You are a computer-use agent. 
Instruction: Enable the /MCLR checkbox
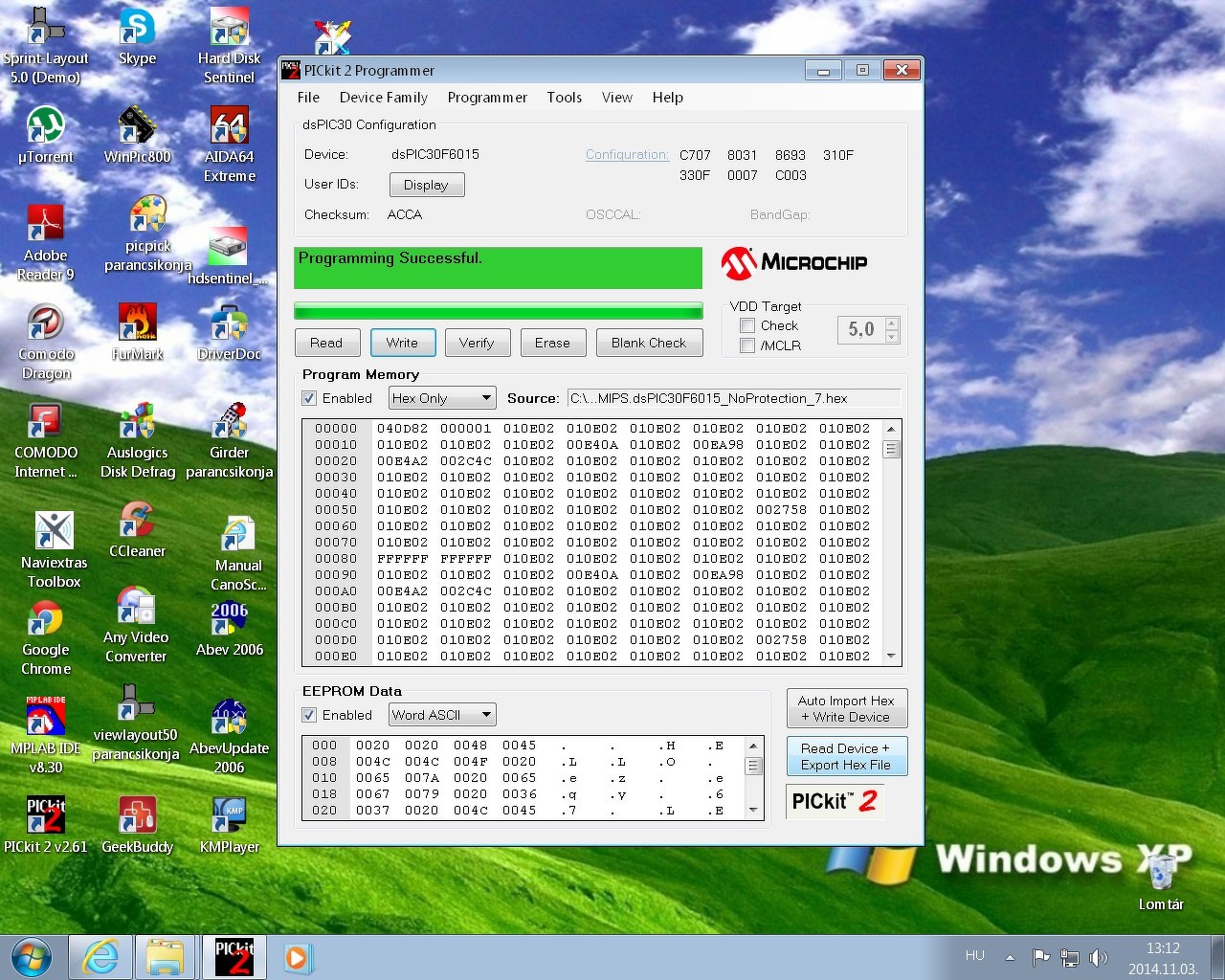[x=747, y=345]
